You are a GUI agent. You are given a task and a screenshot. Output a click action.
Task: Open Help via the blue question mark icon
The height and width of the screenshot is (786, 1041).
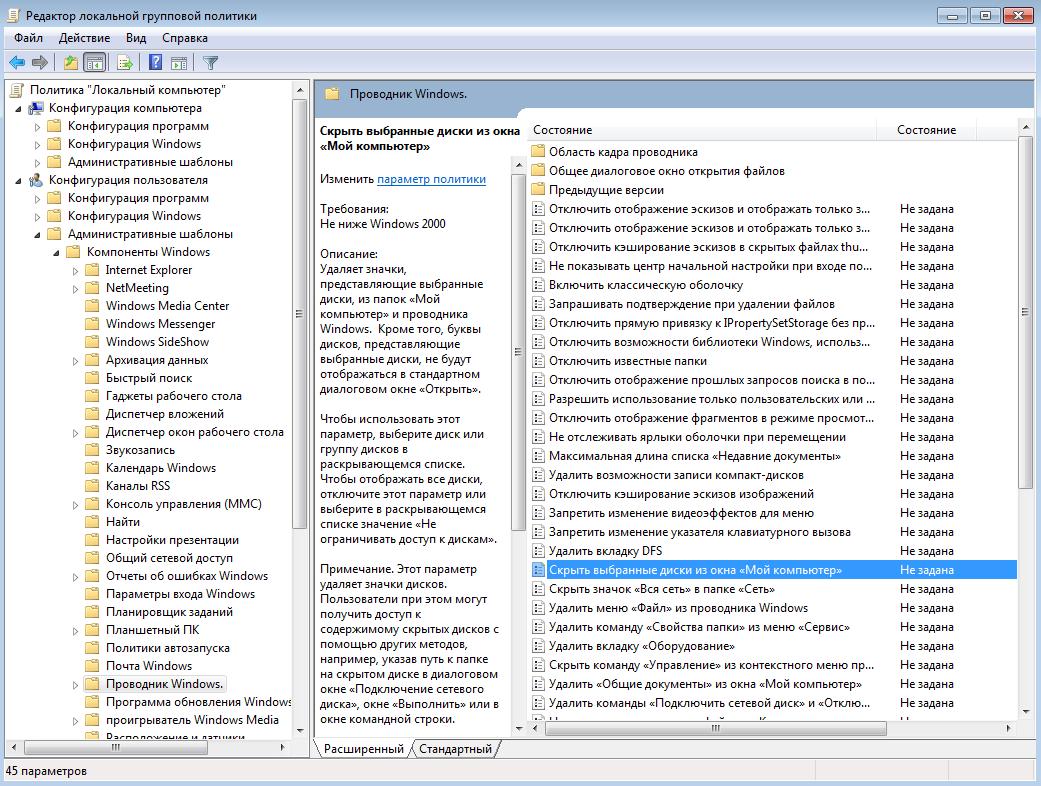tap(155, 63)
